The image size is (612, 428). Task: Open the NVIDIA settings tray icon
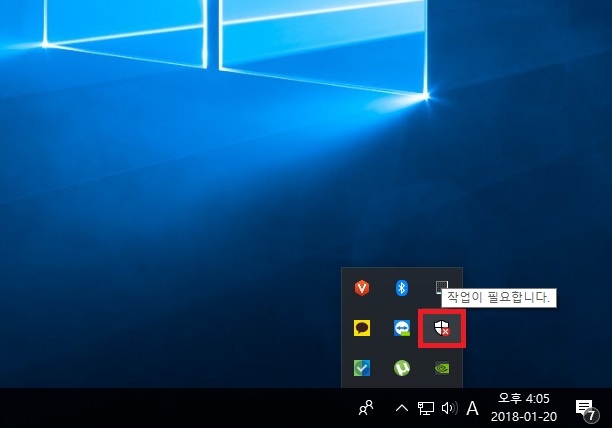point(442,368)
